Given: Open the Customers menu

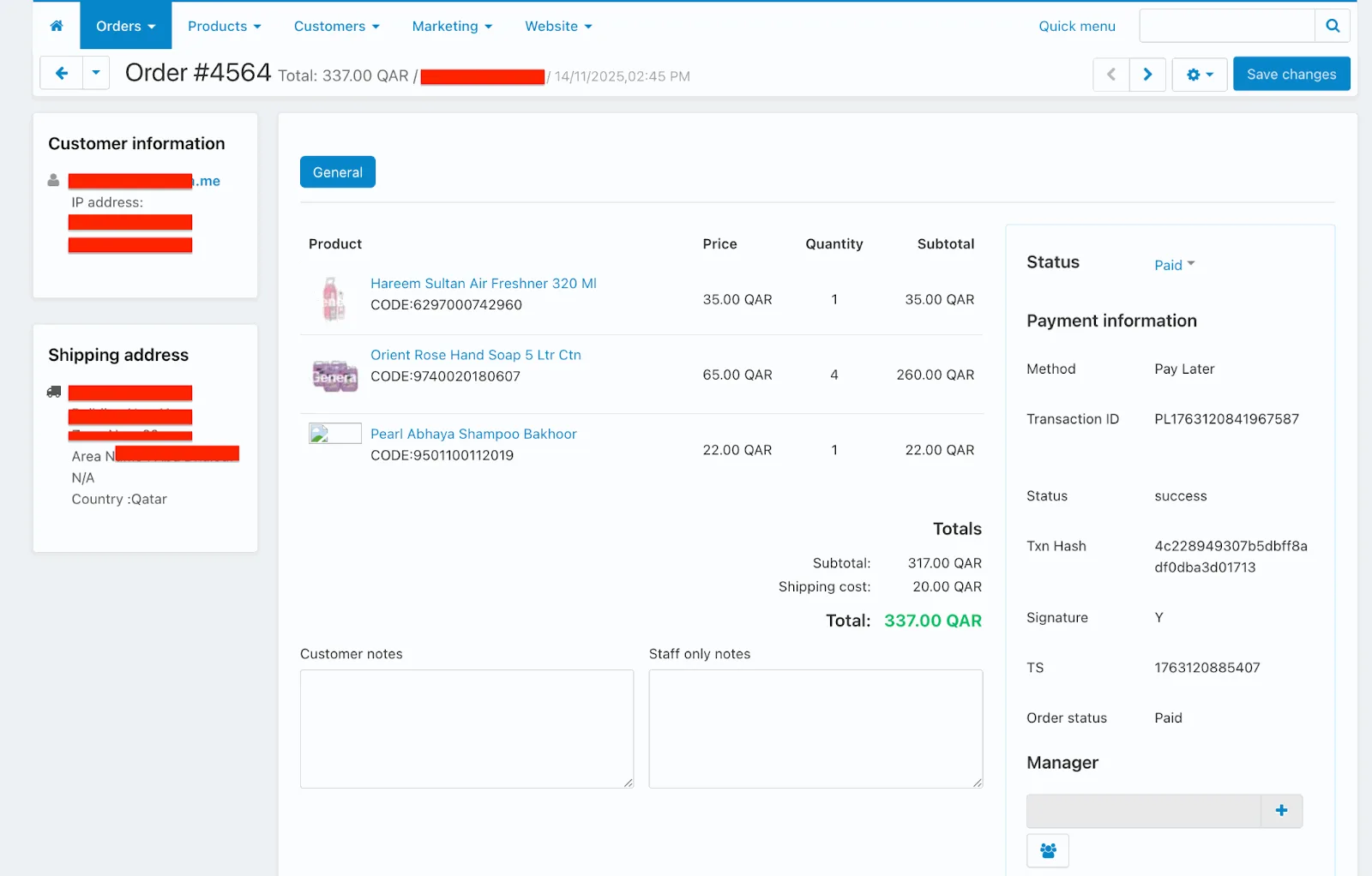Looking at the screenshot, I should click(x=337, y=26).
